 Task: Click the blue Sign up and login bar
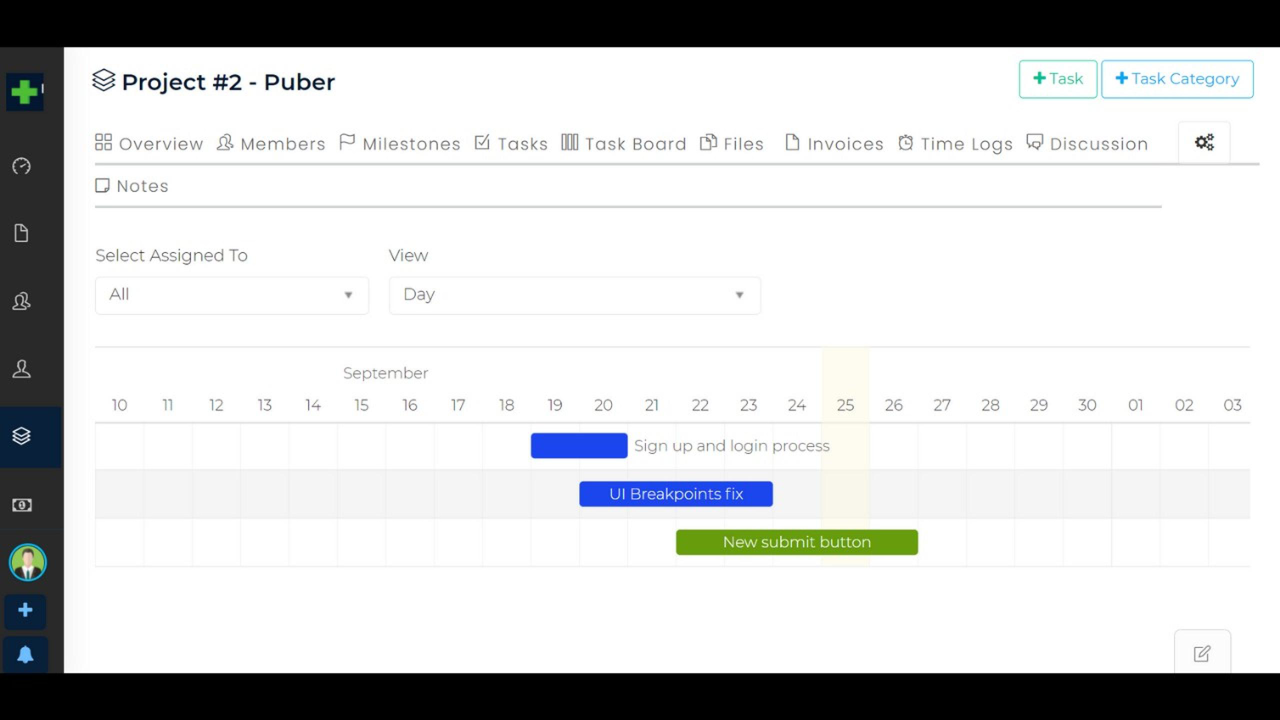pos(578,446)
